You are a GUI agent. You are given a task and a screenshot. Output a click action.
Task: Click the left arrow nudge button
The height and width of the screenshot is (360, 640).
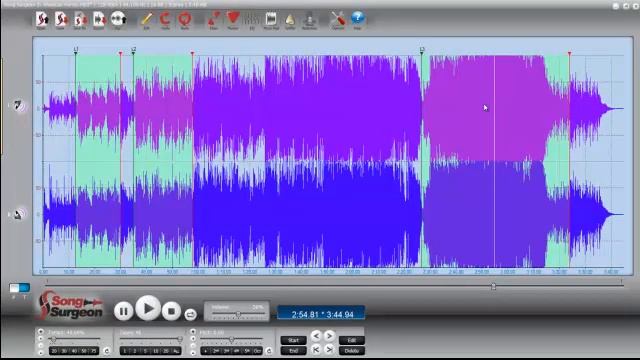[x=316, y=336]
